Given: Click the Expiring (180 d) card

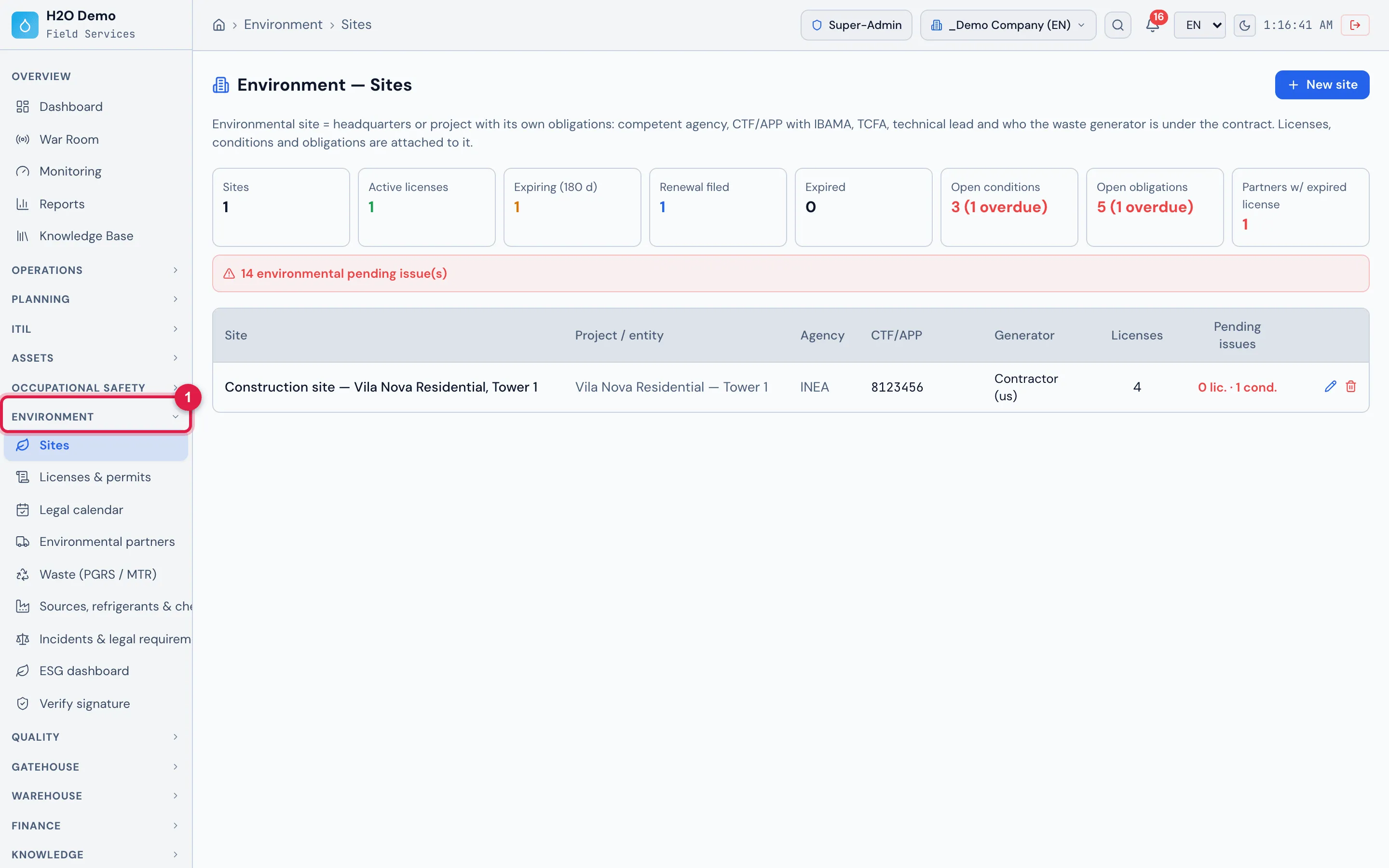Looking at the screenshot, I should pos(572,207).
